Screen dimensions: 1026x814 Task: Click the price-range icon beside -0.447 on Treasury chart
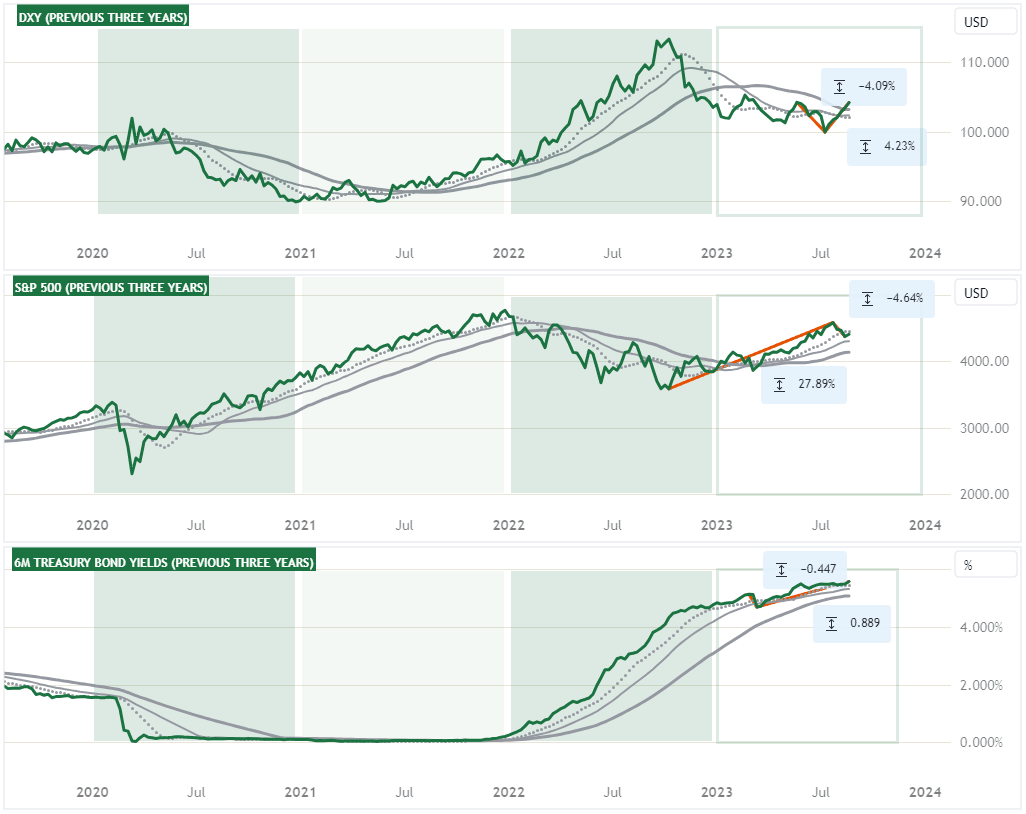(782, 569)
